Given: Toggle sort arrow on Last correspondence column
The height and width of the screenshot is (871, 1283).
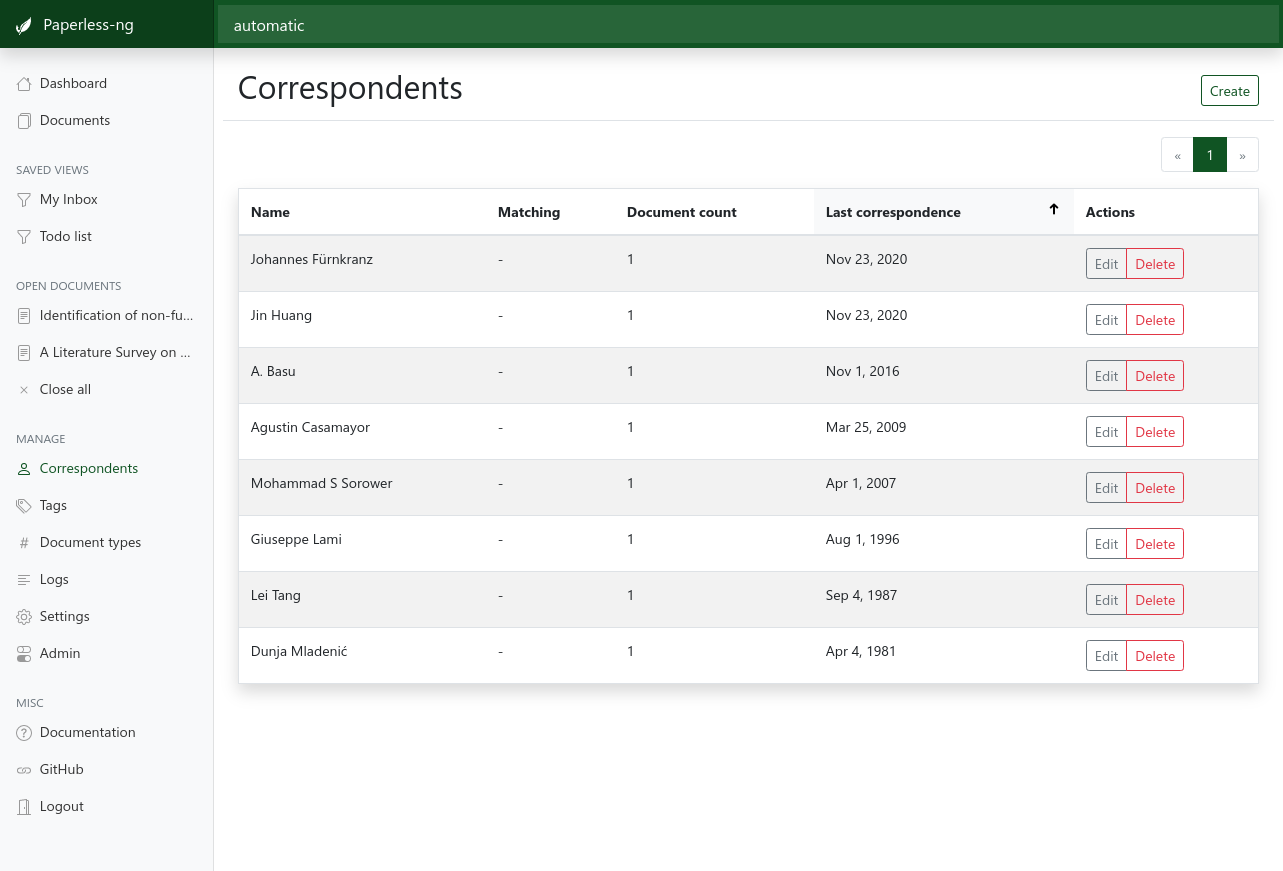Looking at the screenshot, I should pos(1053,210).
